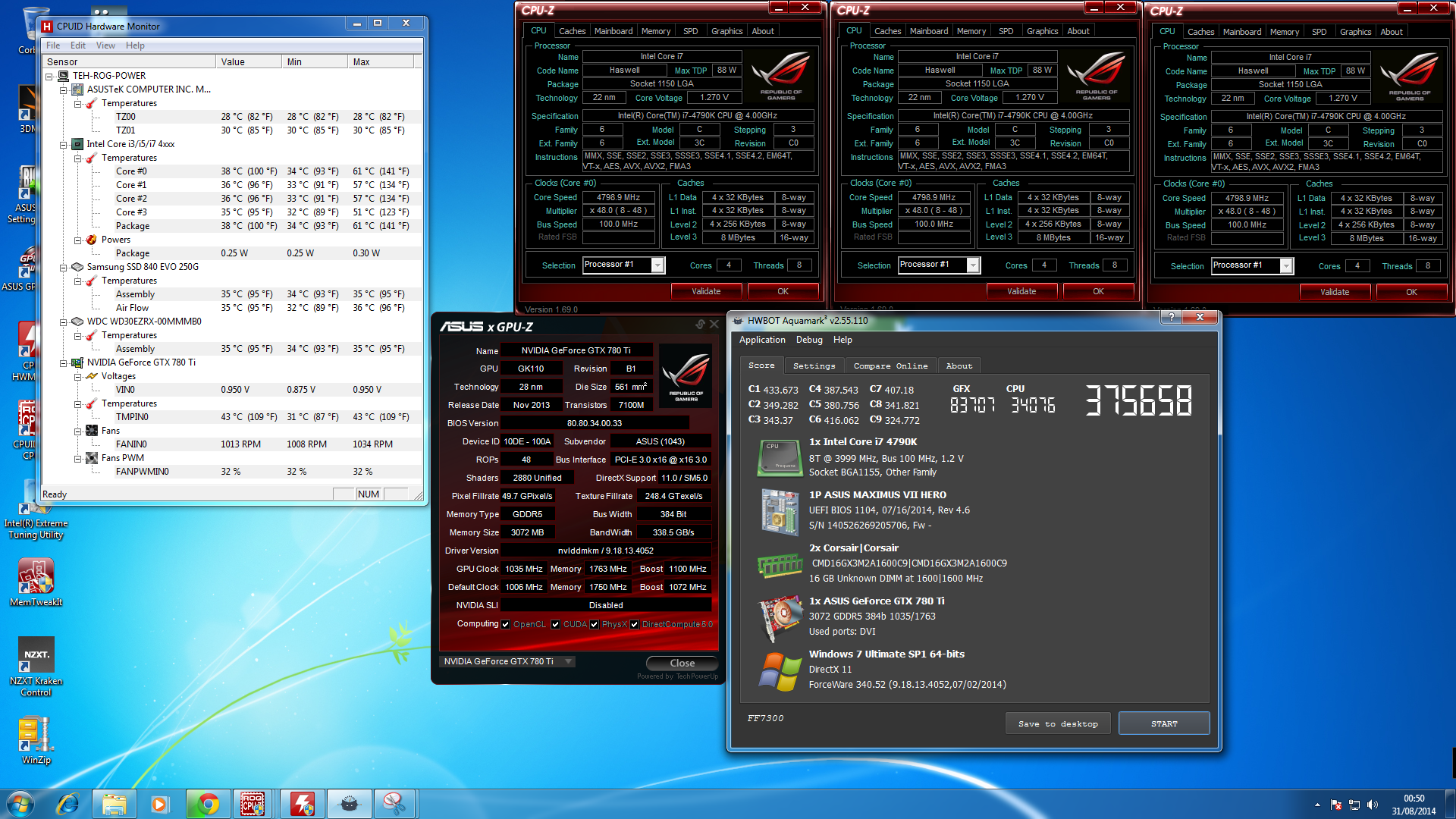
Task: Launch Internet Explorer from taskbar
Action: coord(68,804)
